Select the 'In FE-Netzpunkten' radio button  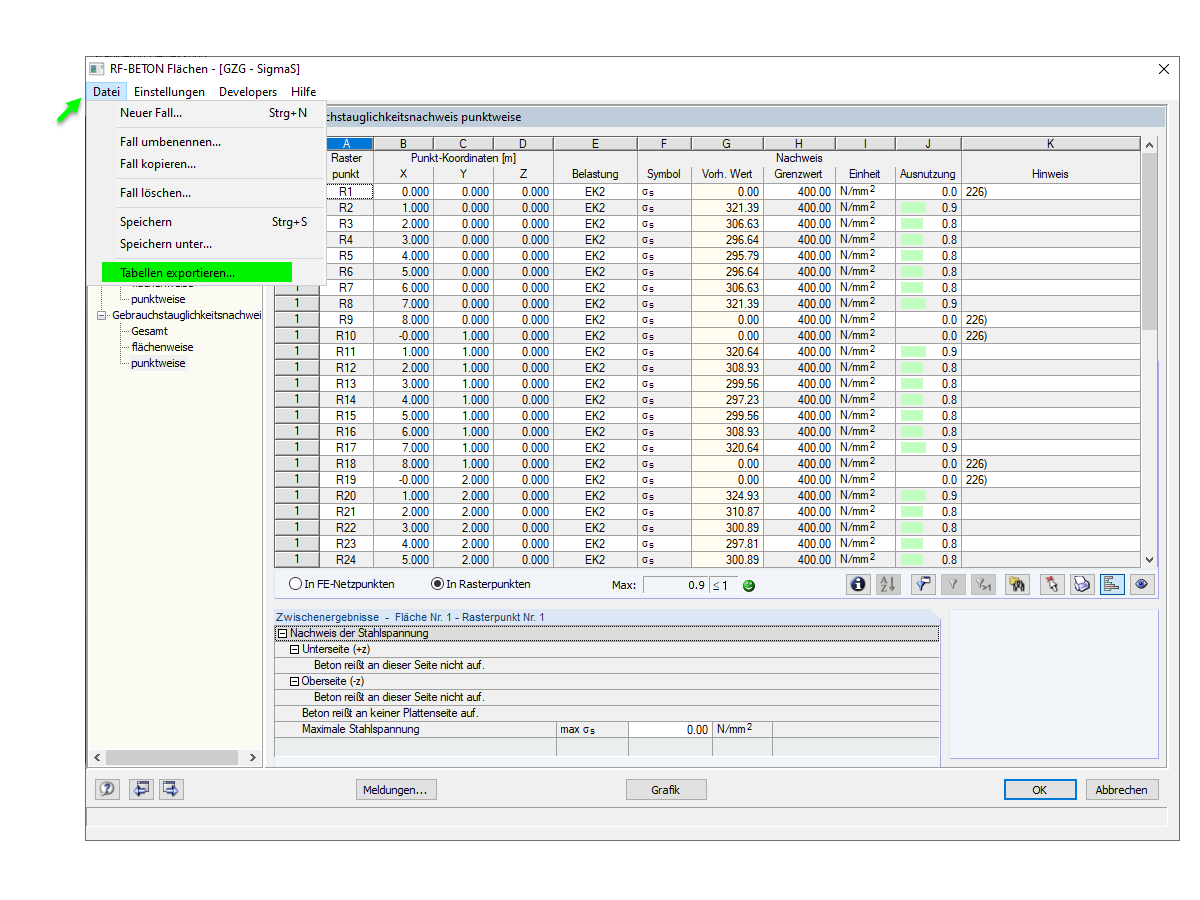pos(295,584)
